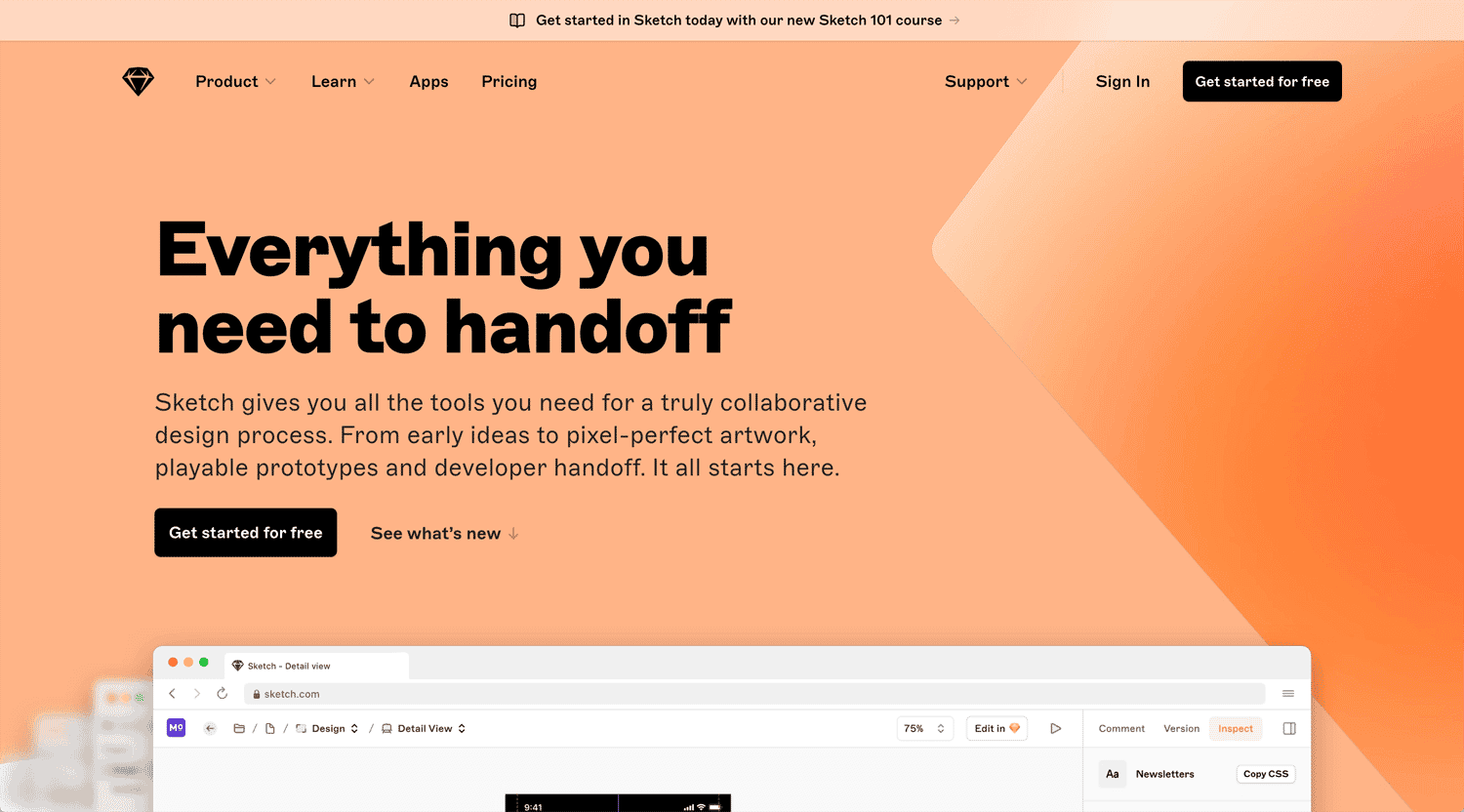Viewport: 1464px width, 812px height.
Task: Click the header Get started for free button
Action: [x=1262, y=81]
